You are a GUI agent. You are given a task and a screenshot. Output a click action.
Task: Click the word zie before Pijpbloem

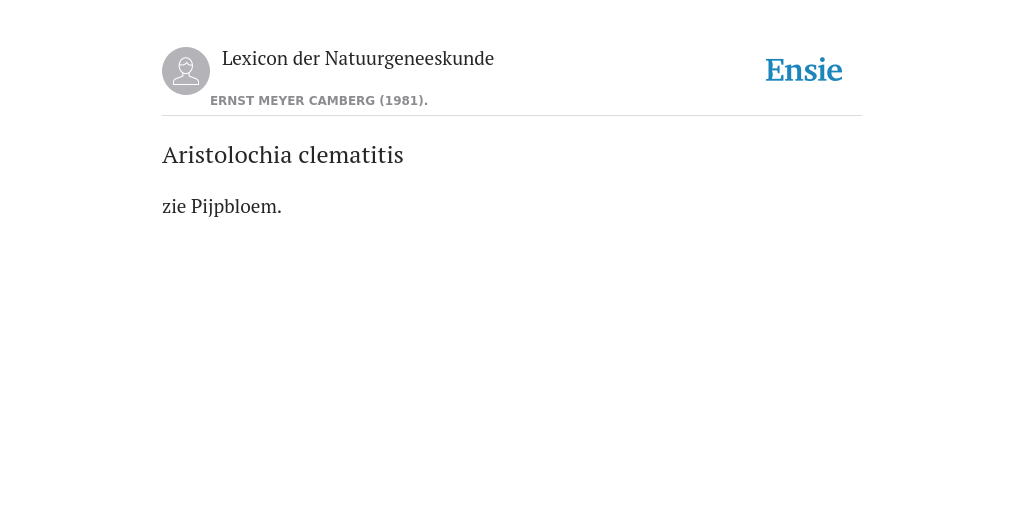tap(174, 206)
